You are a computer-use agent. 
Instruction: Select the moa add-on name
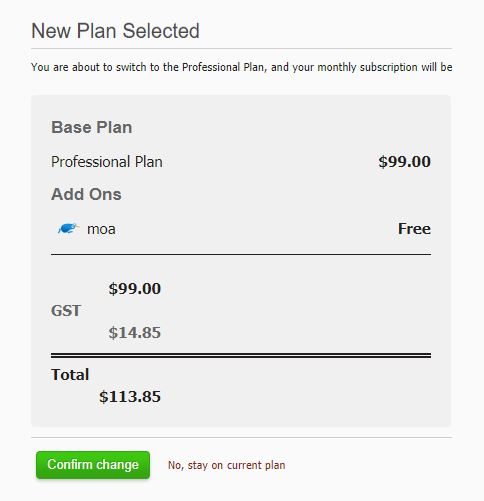point(101,229)
